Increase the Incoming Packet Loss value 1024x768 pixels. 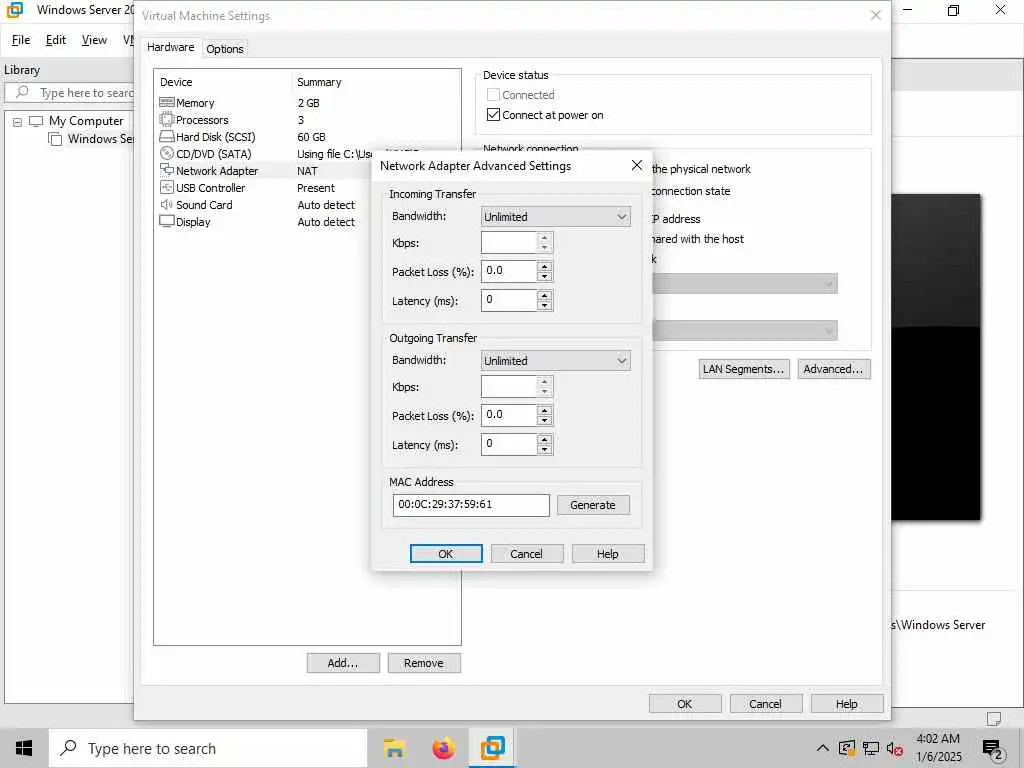(545, 266)
